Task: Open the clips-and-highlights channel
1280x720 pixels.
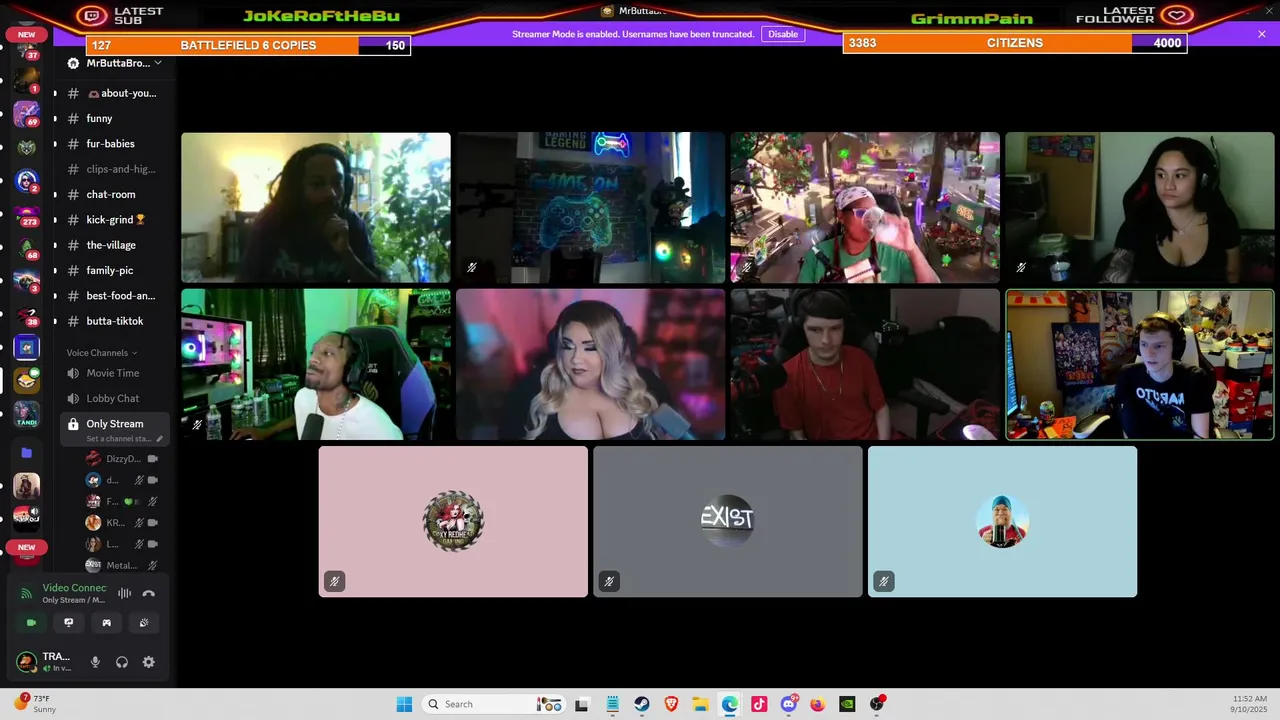Action: 114,169
